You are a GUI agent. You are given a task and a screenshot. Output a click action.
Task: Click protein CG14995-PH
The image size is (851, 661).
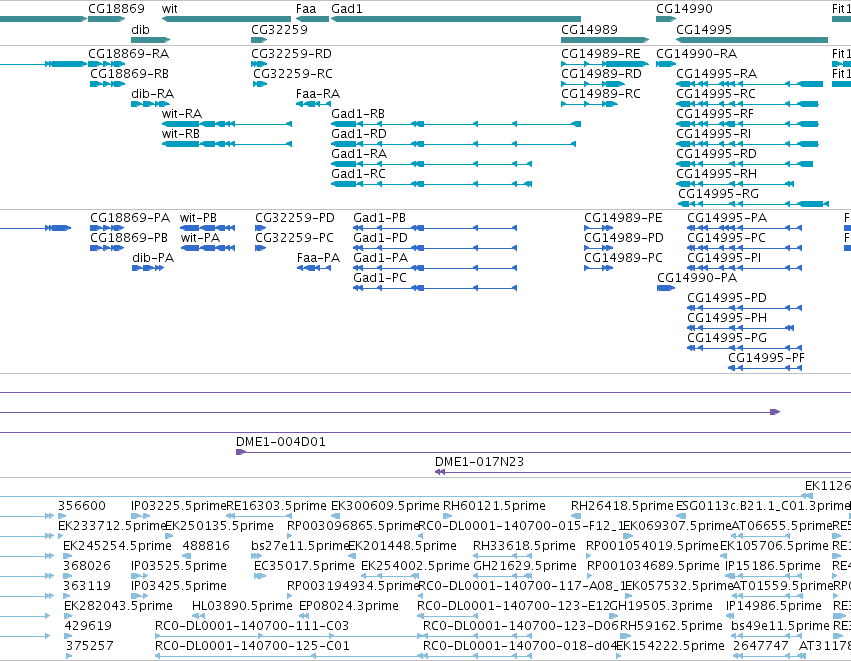click(x=741, y=329)
